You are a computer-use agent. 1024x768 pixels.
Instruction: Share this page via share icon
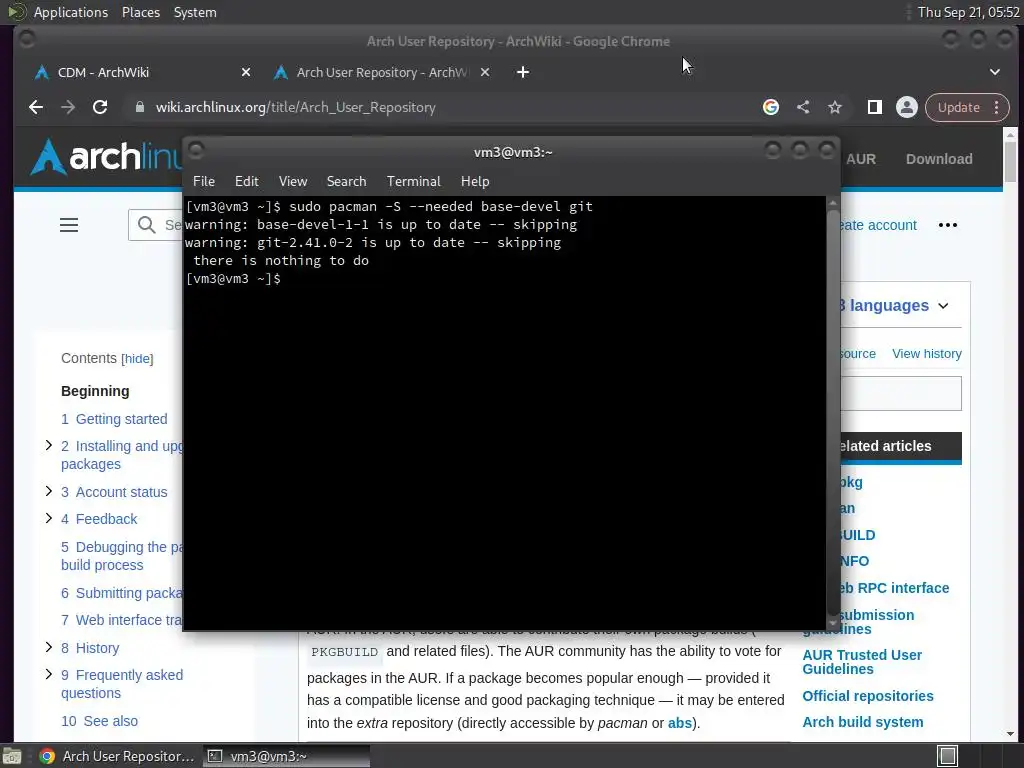click(803, 107)
